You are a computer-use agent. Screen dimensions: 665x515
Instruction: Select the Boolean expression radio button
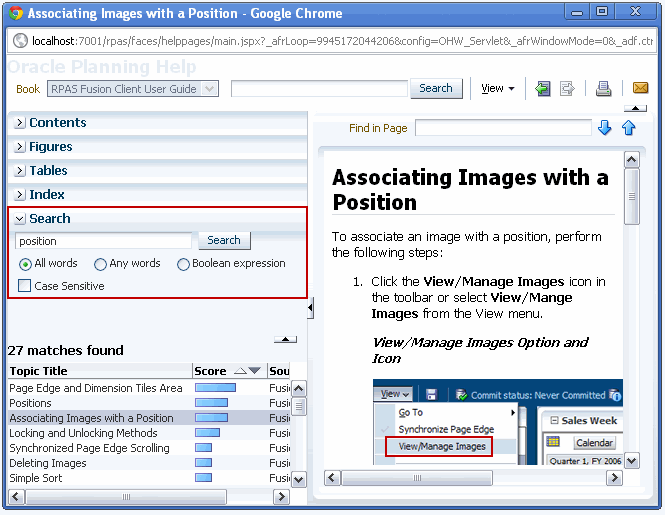pos(183,264)
